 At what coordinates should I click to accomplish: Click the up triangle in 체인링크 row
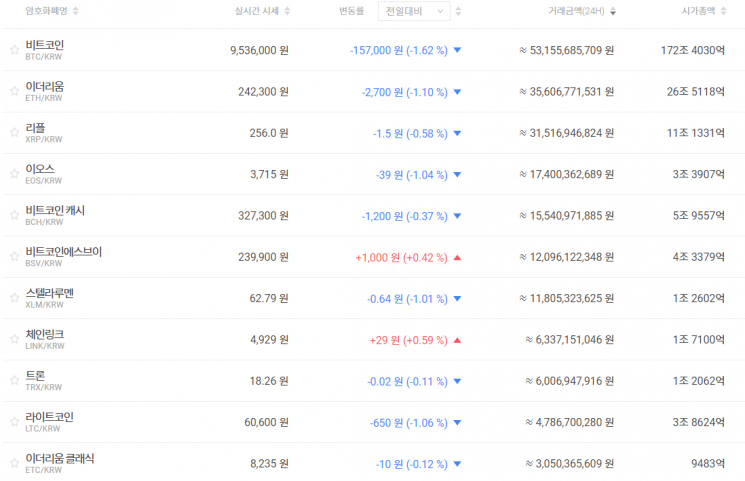[x=458, y=340]
